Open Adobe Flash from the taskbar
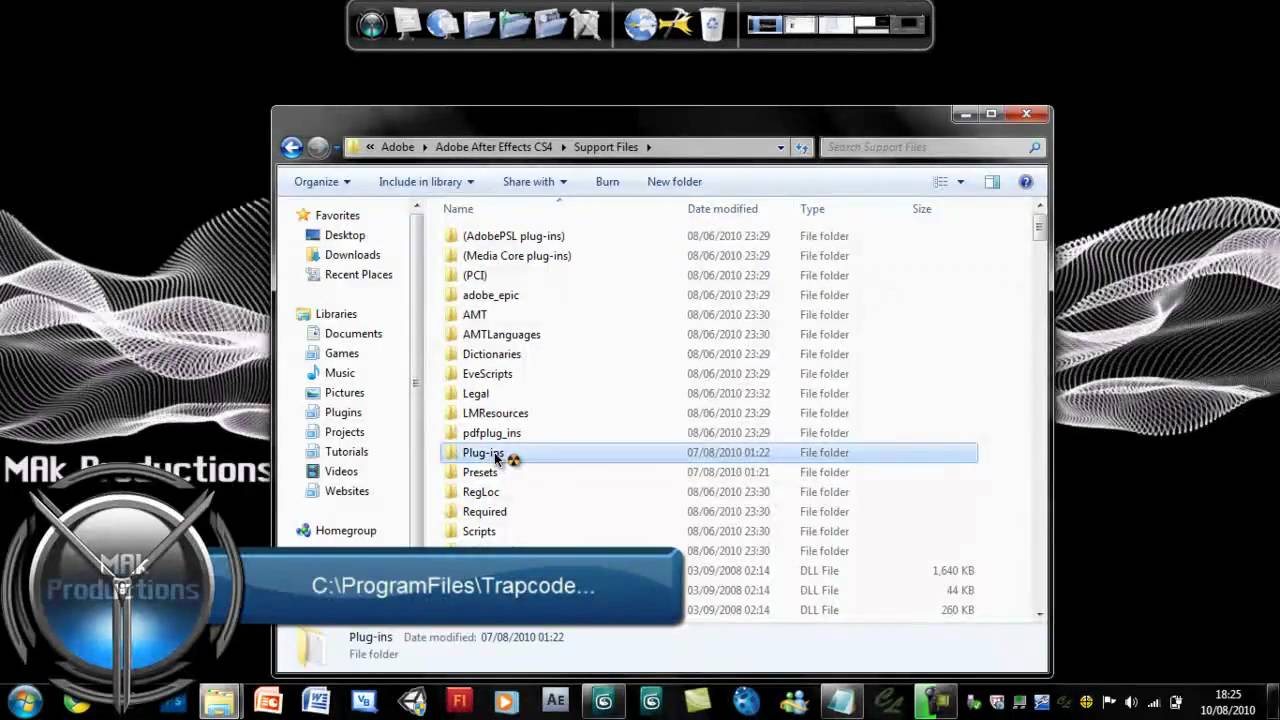Screen dimensions: 1280x720 coord(459,701)
